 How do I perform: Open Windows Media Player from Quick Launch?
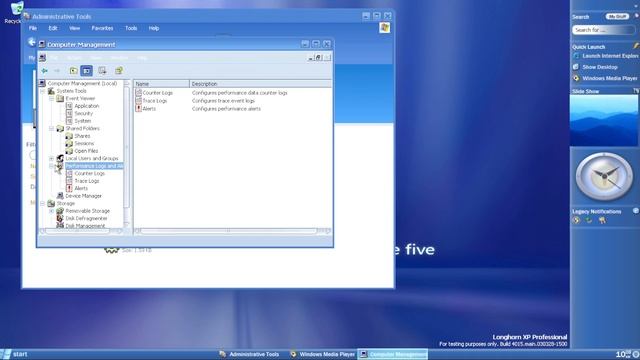[605, 78]
